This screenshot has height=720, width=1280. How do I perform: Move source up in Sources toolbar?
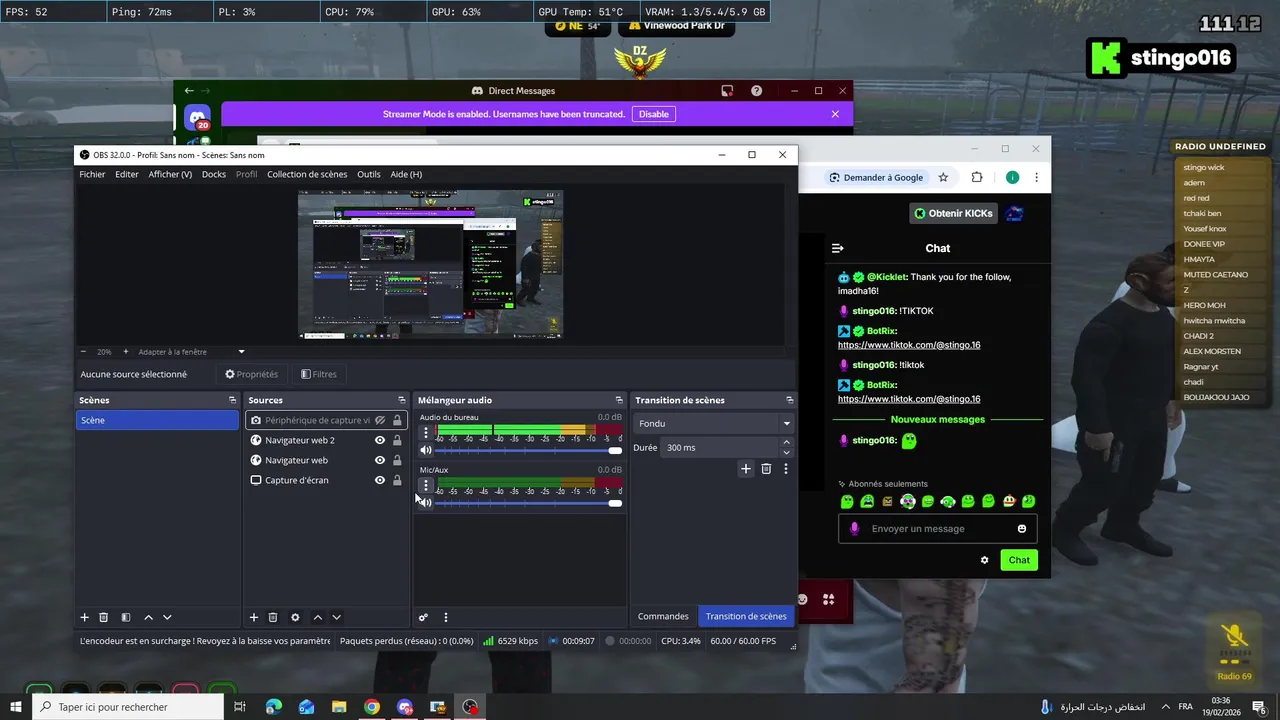coord(317,617)
